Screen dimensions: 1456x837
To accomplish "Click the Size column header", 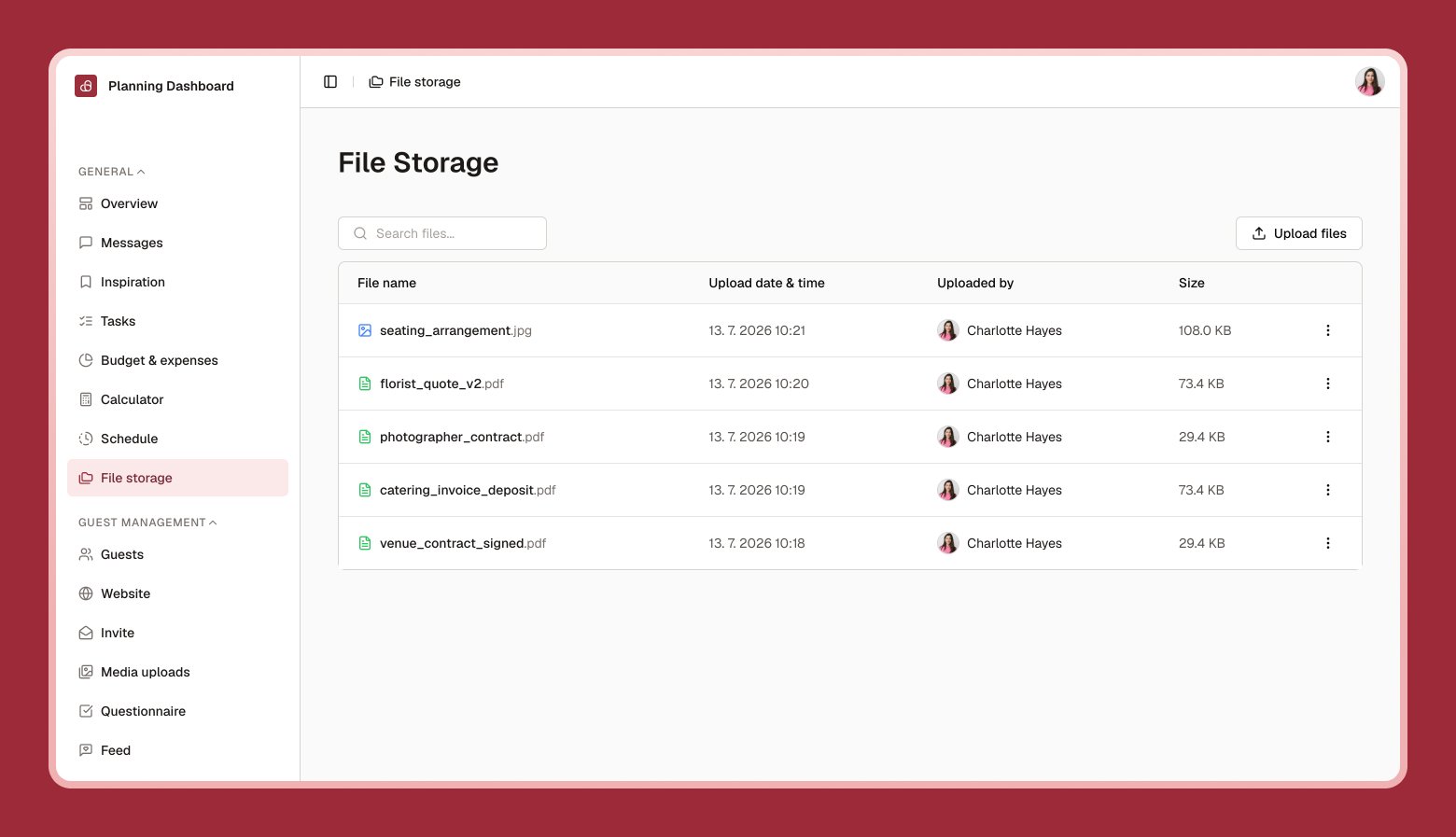I will [1191, 283].
